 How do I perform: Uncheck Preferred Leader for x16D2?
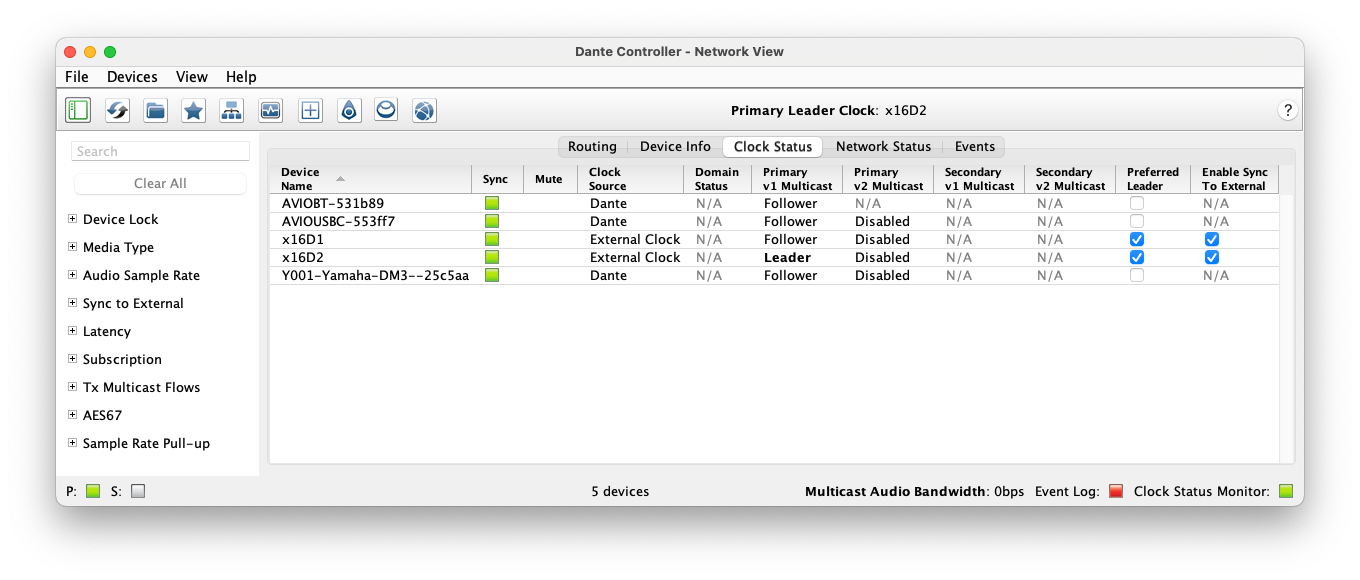pos(1136,257)
